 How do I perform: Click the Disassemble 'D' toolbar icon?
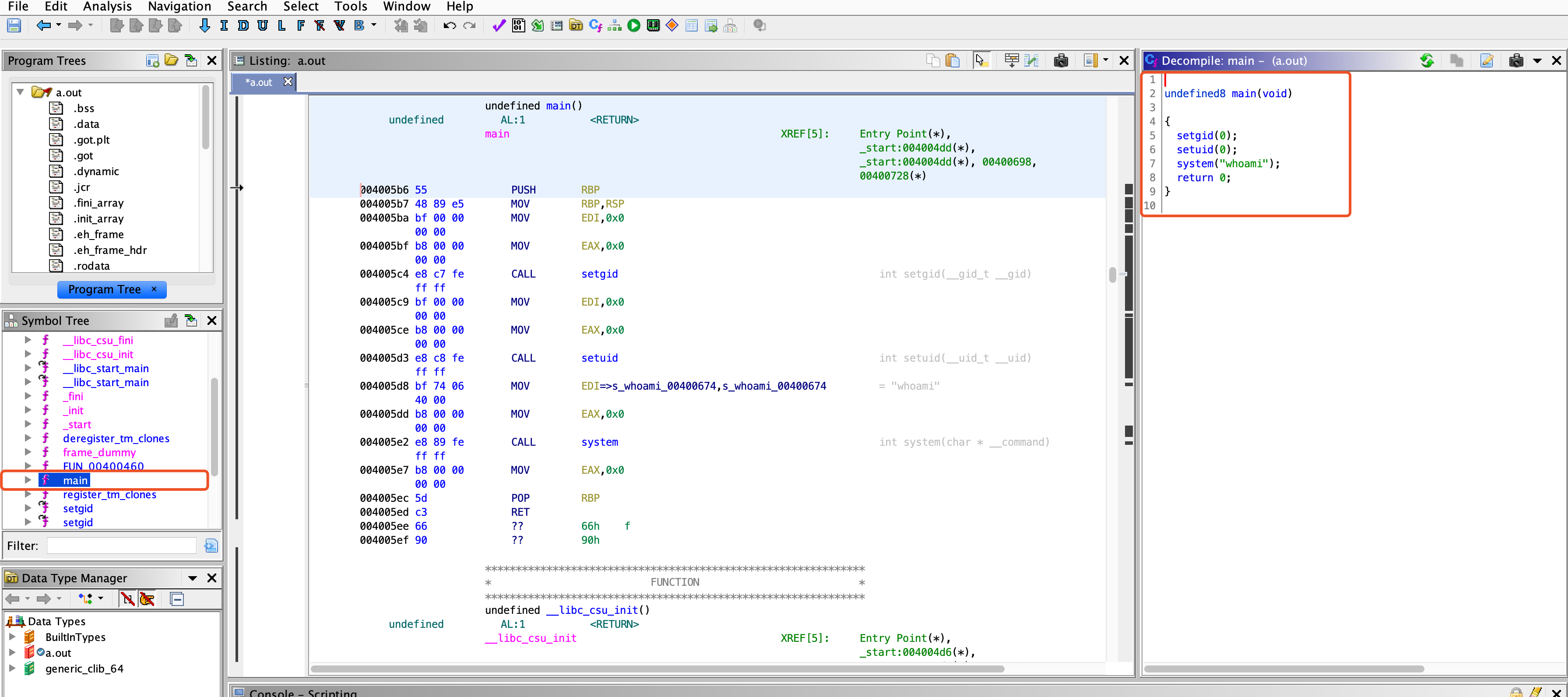[x=243, y=25]
